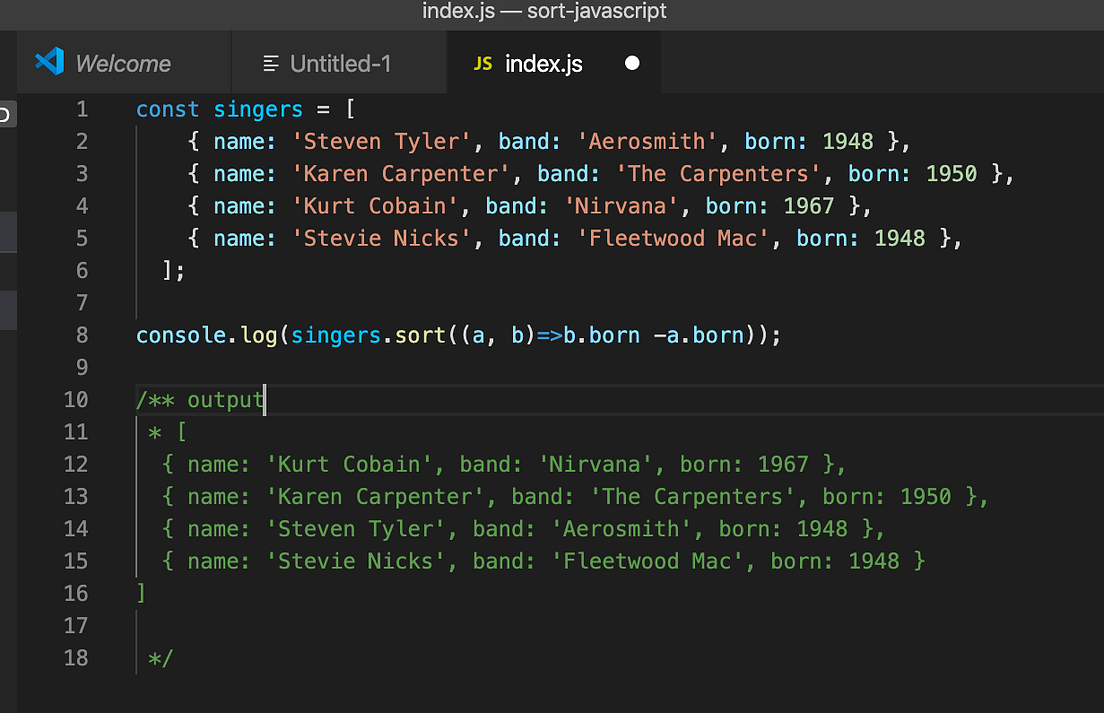Click the /** output comment on line 10
1104x713 pixels.
point(199,399)
